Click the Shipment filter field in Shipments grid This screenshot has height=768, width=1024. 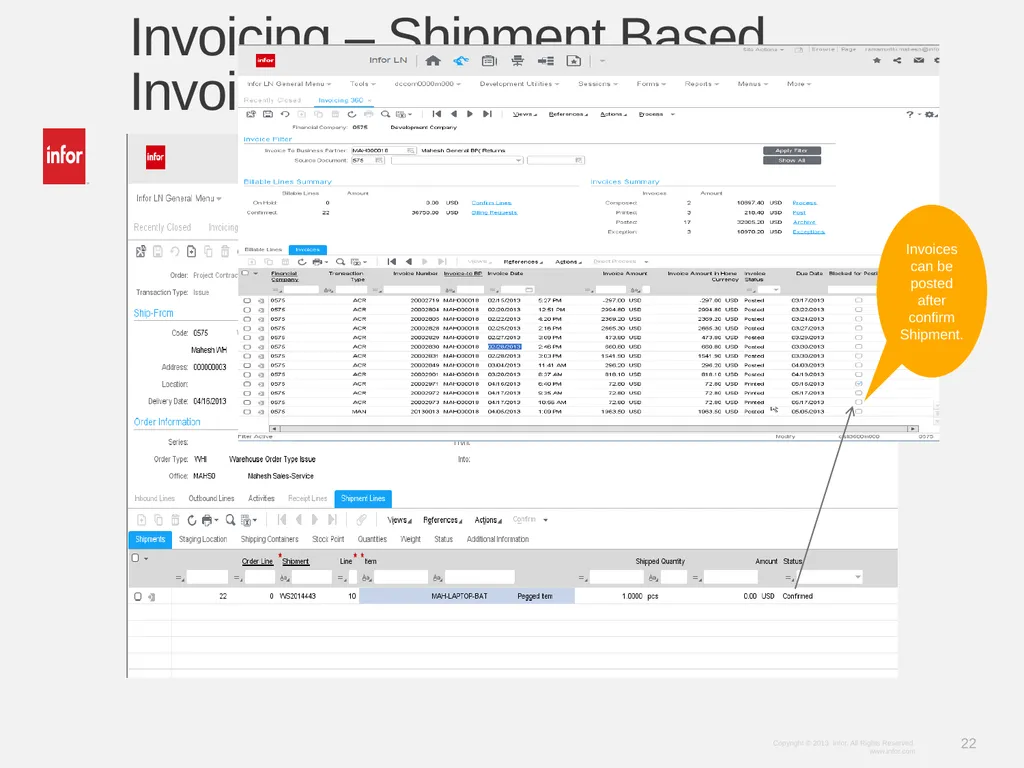tap(312, 577)
